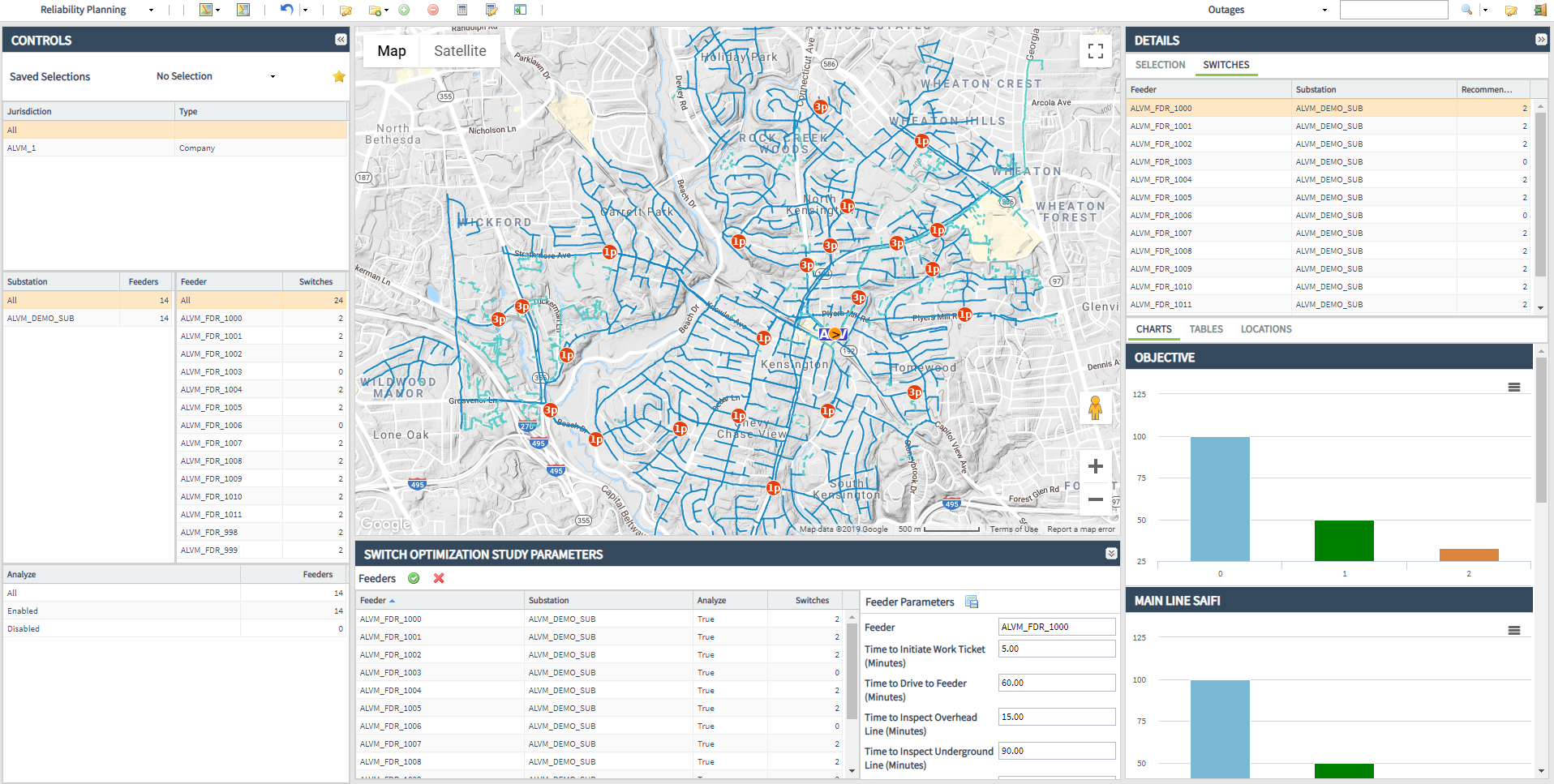Zoom out the map with minus button
1554x784 pixels.
click(1096, 499)
